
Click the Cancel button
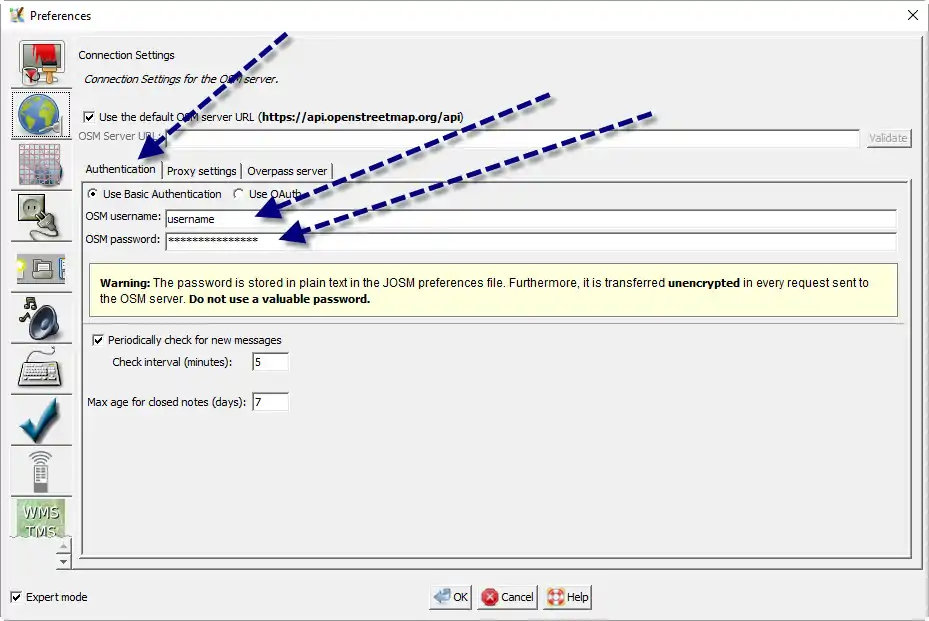[508, 597]
